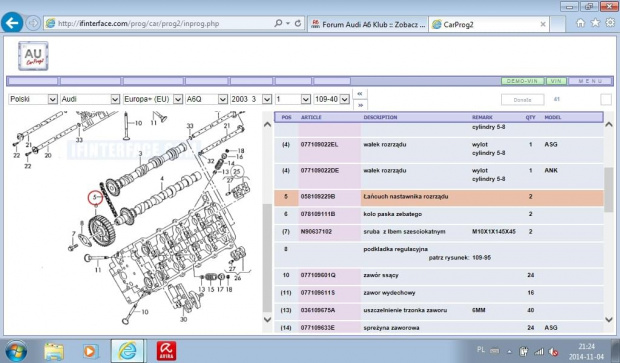Screen dimensions: 620x363
Task: Go to next diagram with » button
Action: (x=360, y=105)
